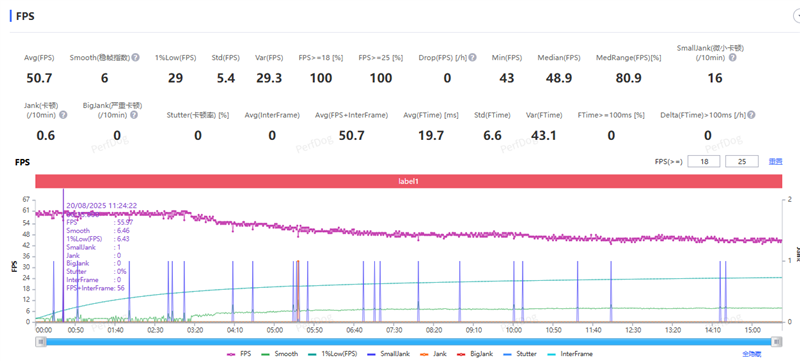Toggle the InterFrame series in the legend
The height and width of the screenshot is (361, 800).
point(569,353)
